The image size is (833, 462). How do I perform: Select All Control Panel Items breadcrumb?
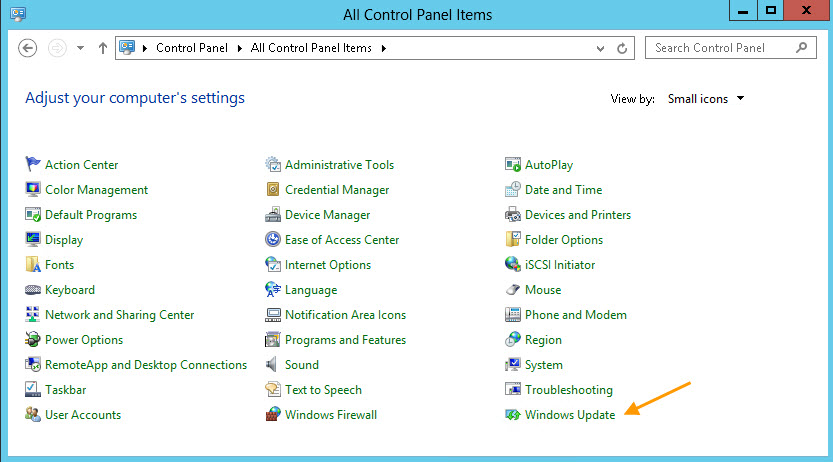pos(311,48)
